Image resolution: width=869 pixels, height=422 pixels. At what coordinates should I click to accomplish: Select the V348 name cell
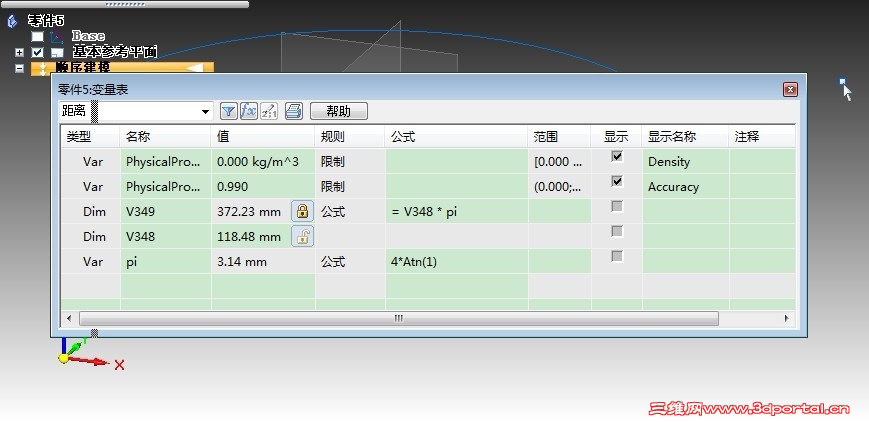coord(165,236)
